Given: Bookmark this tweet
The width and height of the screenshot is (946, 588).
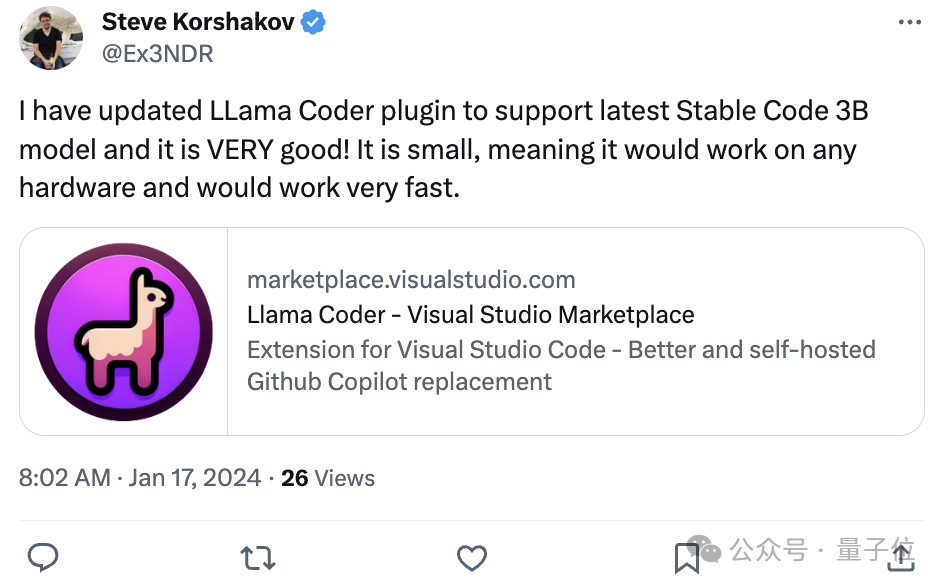Looking at the screenshot, I should [686, 558].
